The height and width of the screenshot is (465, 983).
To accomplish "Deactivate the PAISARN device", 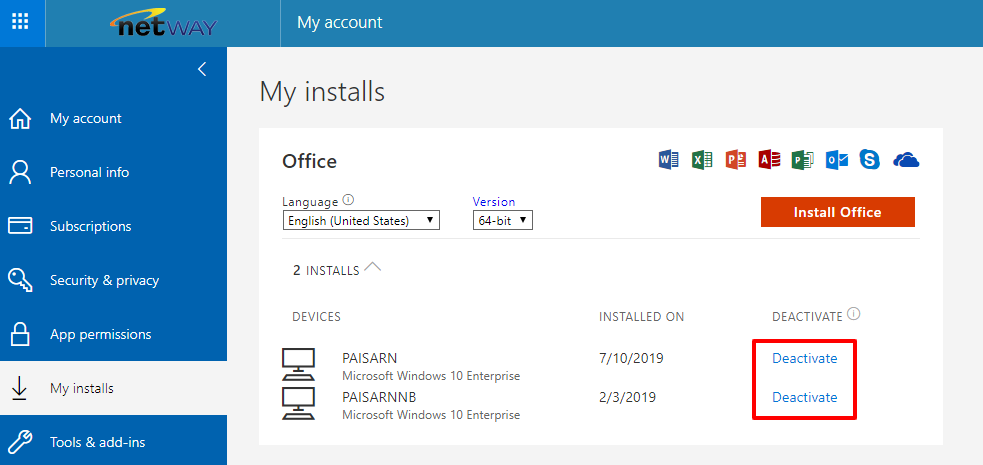I will click(804, 358).
